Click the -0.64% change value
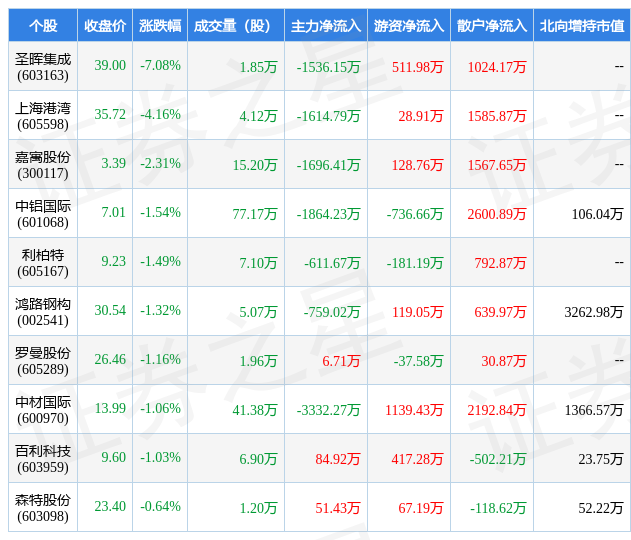The width and height of the screenshot is (631, 540). click(x=160, y=506)
